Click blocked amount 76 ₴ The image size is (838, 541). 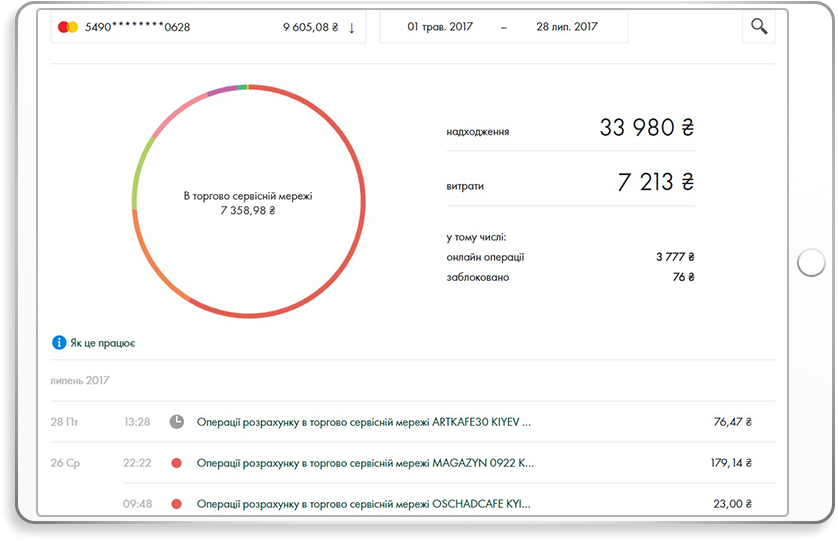coord(683,277)
